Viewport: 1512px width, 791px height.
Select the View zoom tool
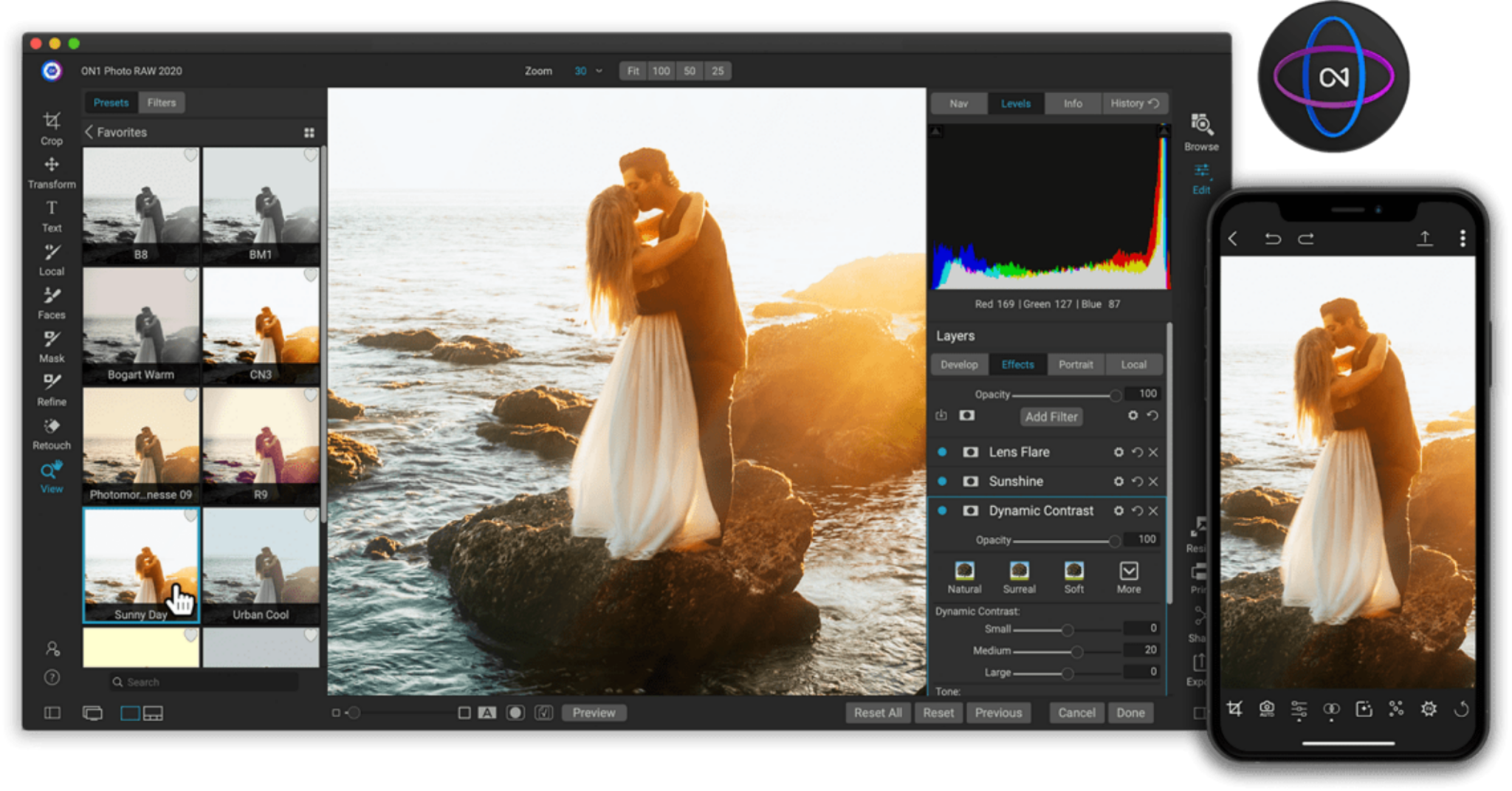click(51, 477)
